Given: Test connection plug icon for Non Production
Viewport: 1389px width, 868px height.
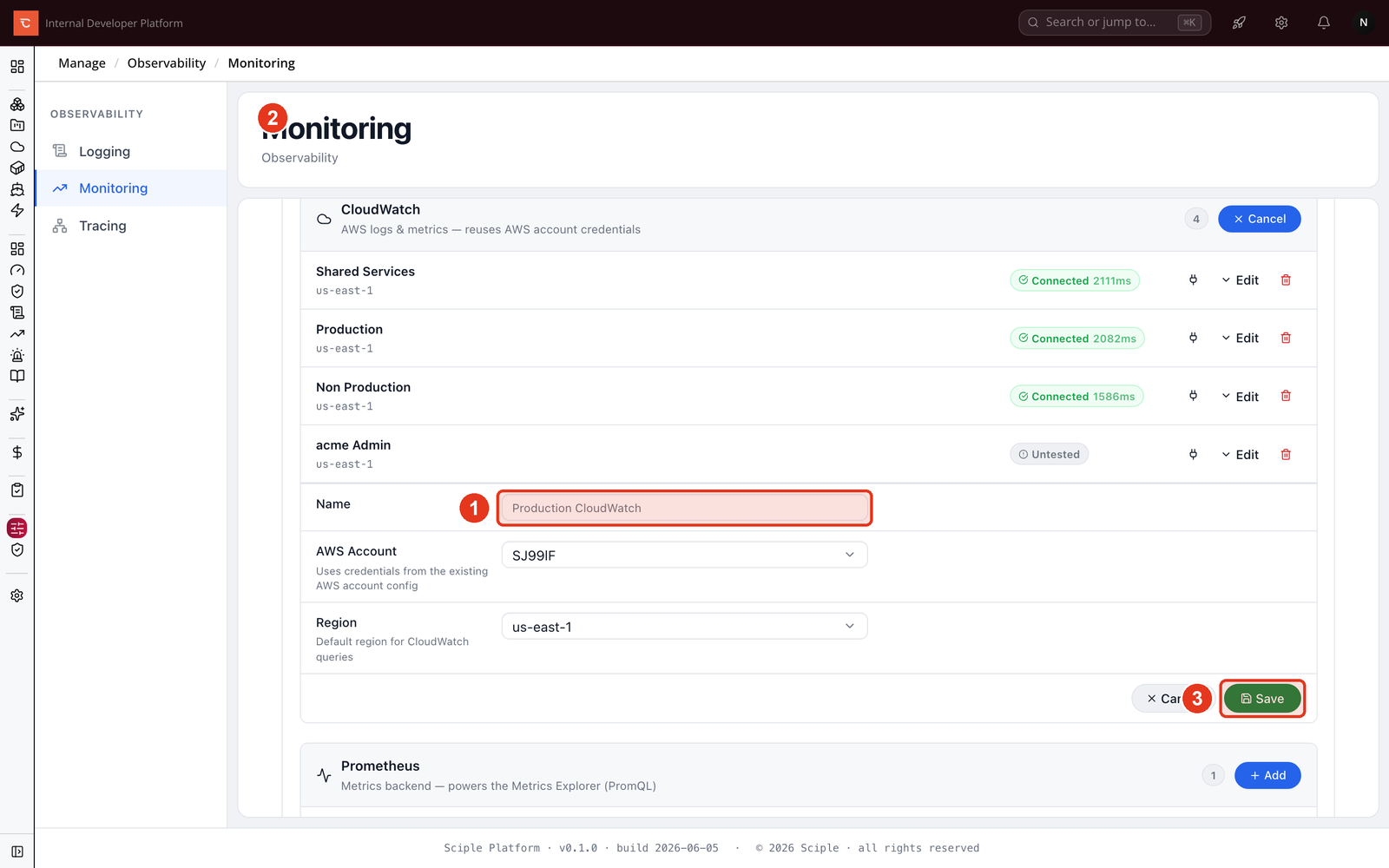Looking at the screenshot, I should [1193, 396].
